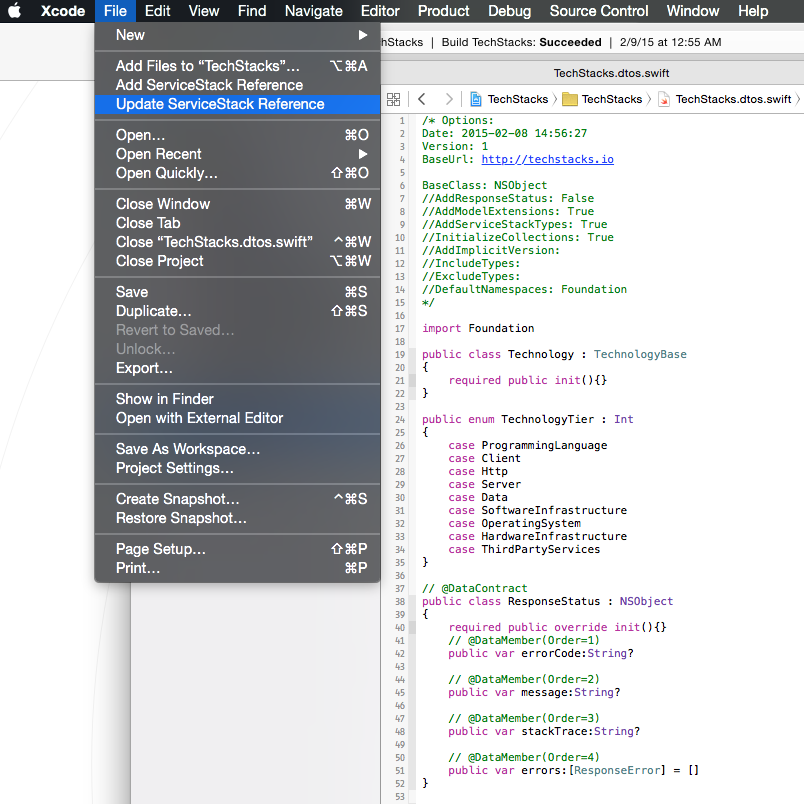804x804 pixels.
Task: Choose Open with External Editor
Action: coord(237,418)
